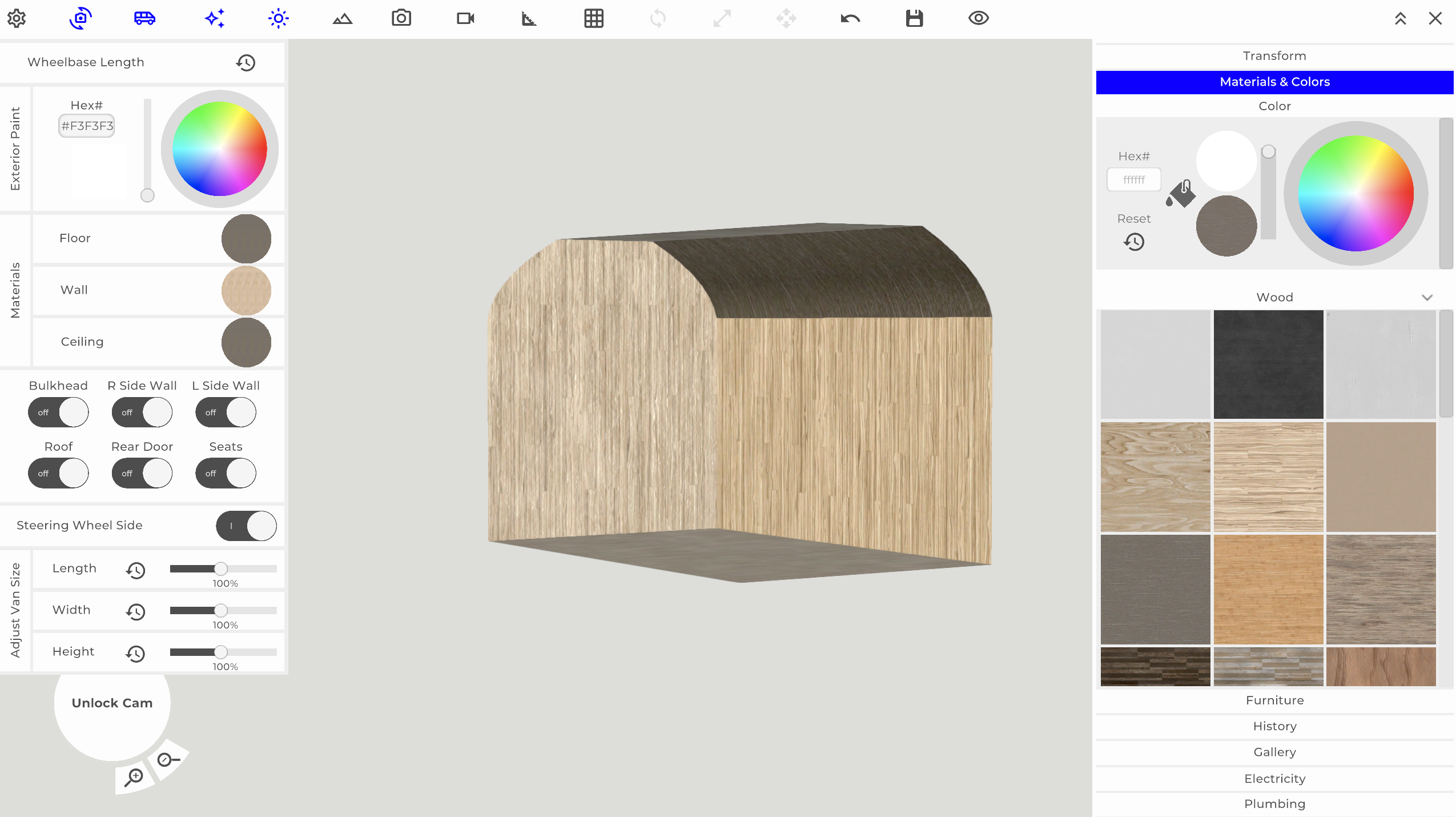Click the rotate object icon
The image size is (1456, 817).
(x=658, y=18)
